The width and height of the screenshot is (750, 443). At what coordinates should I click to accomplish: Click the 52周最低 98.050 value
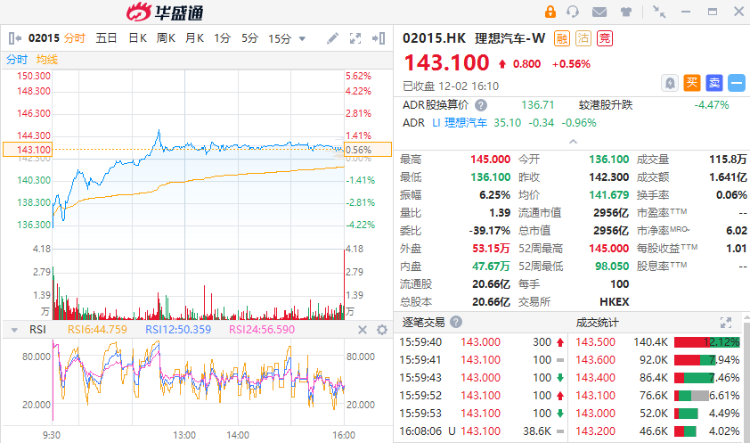(612, 266)
